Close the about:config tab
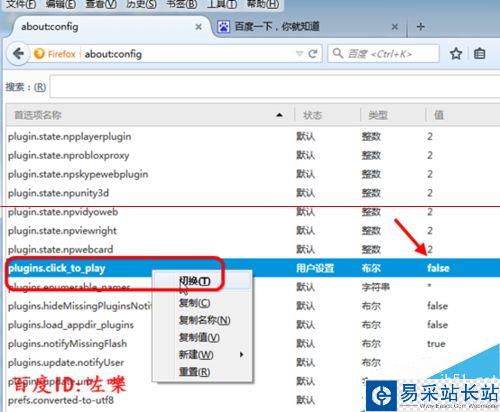500x412 pixels. point(198,27)
